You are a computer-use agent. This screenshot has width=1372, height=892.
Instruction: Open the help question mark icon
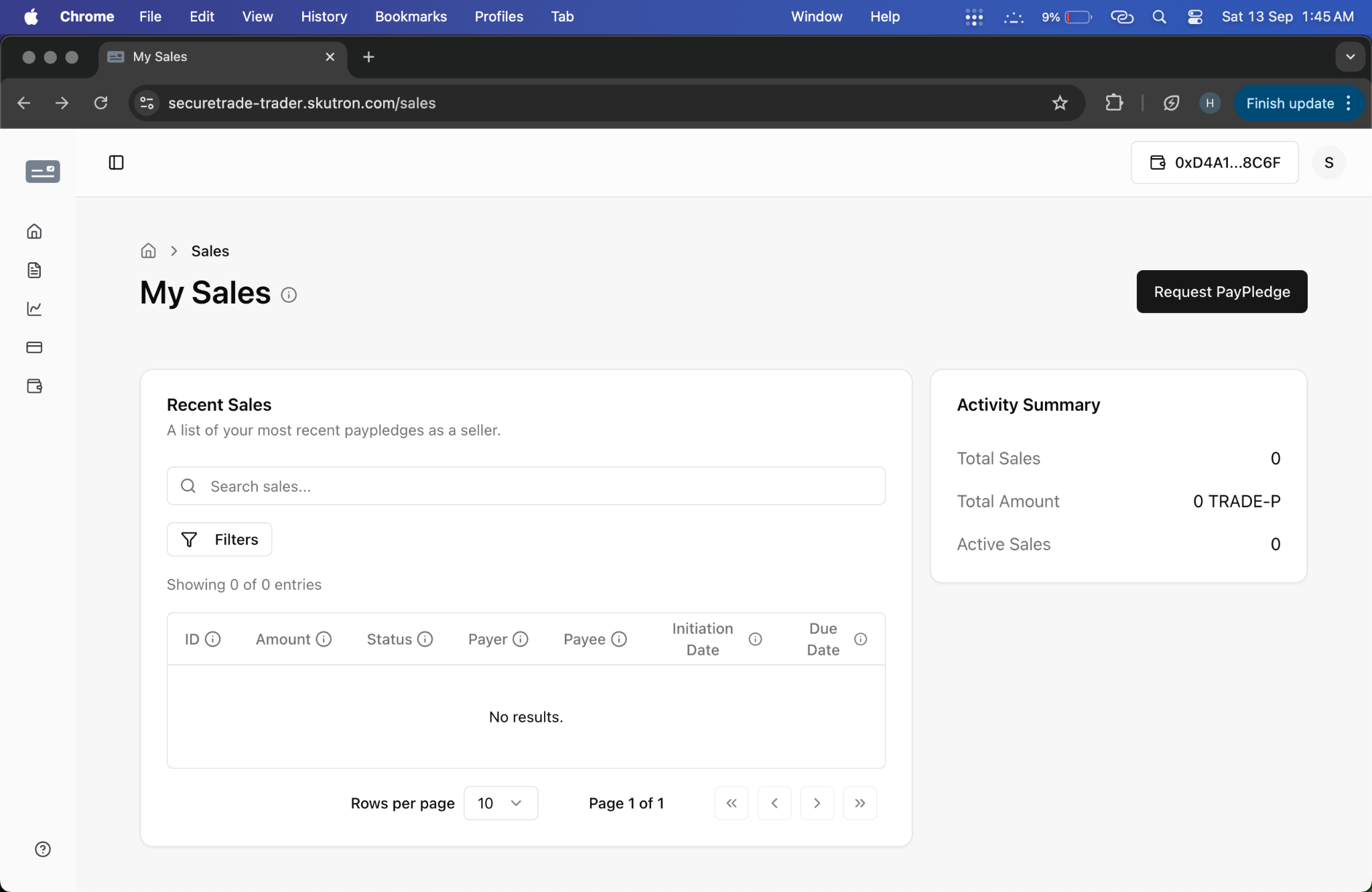click(x=43, y=849)
